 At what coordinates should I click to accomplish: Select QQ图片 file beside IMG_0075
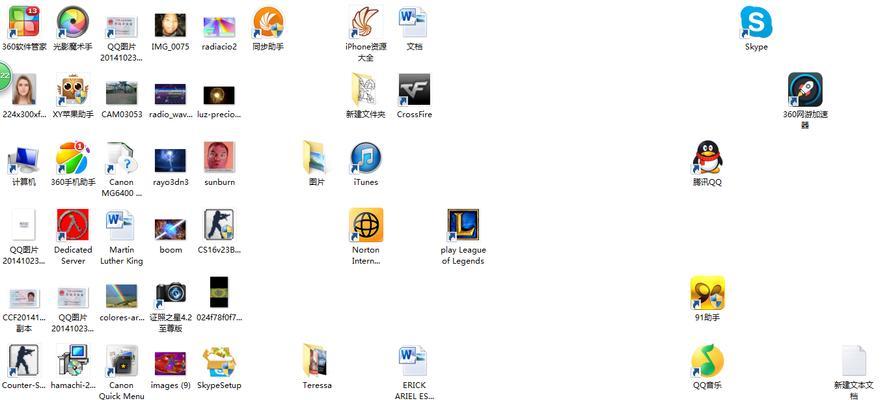[x=122, y=27]
